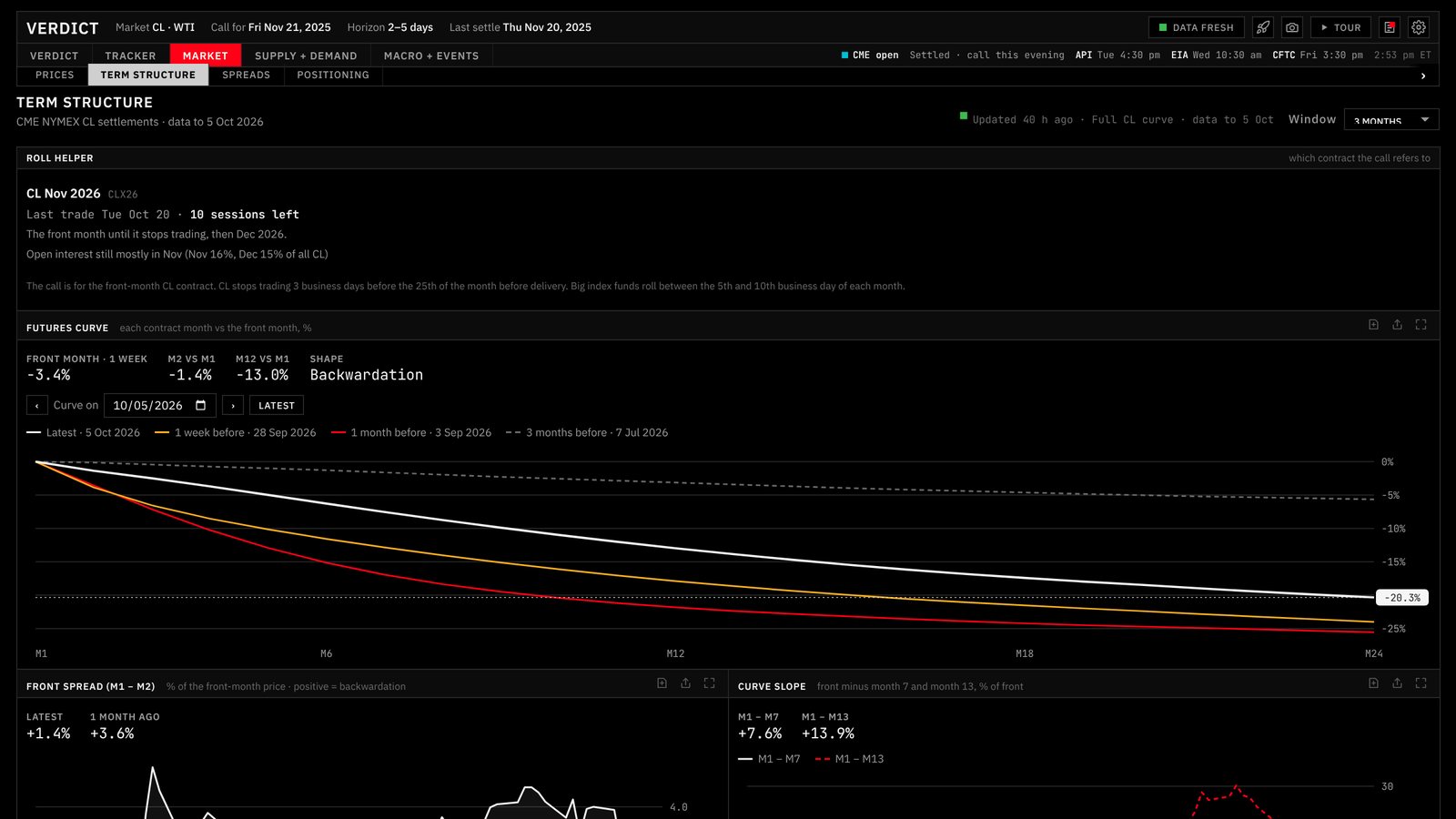The width and height of the screenshot is (1456, 819).
Task: Toggle the 3 months before curve legend
Action: (587, 432)
